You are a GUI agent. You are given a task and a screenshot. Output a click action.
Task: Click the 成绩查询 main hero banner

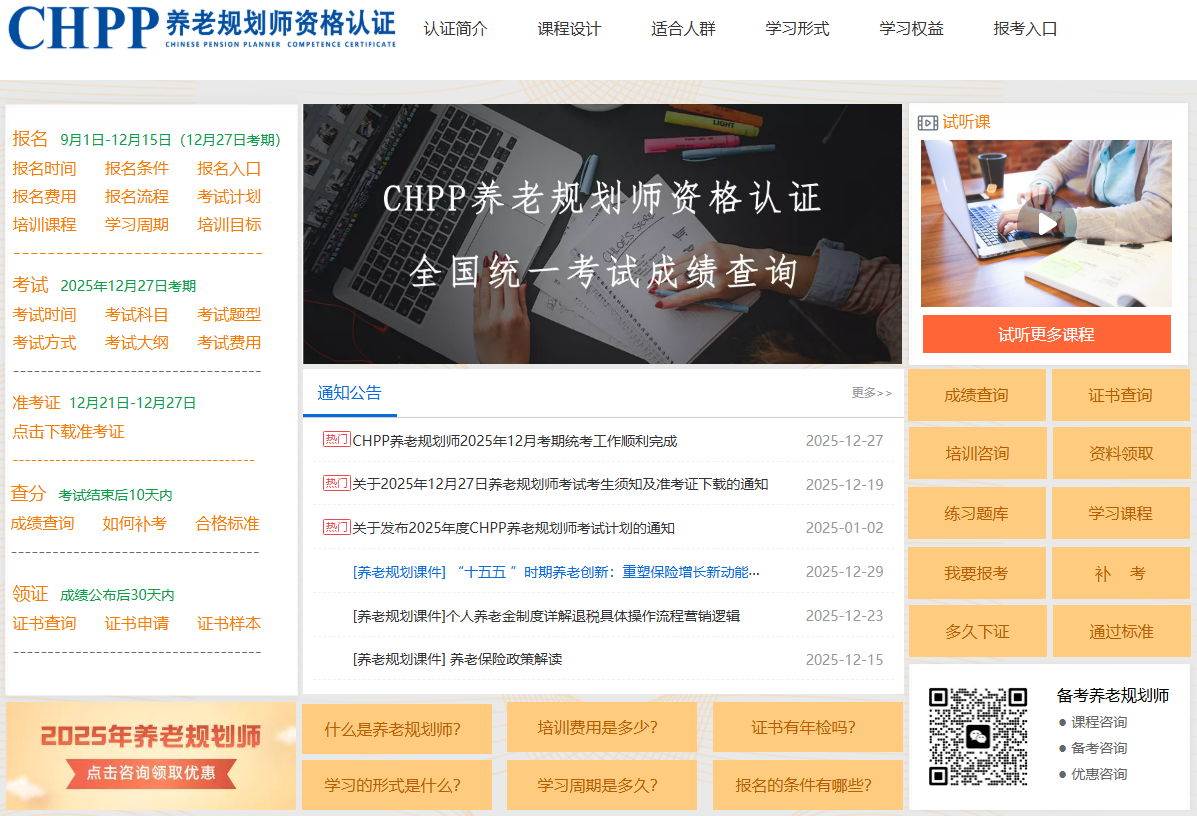(602, 234)
